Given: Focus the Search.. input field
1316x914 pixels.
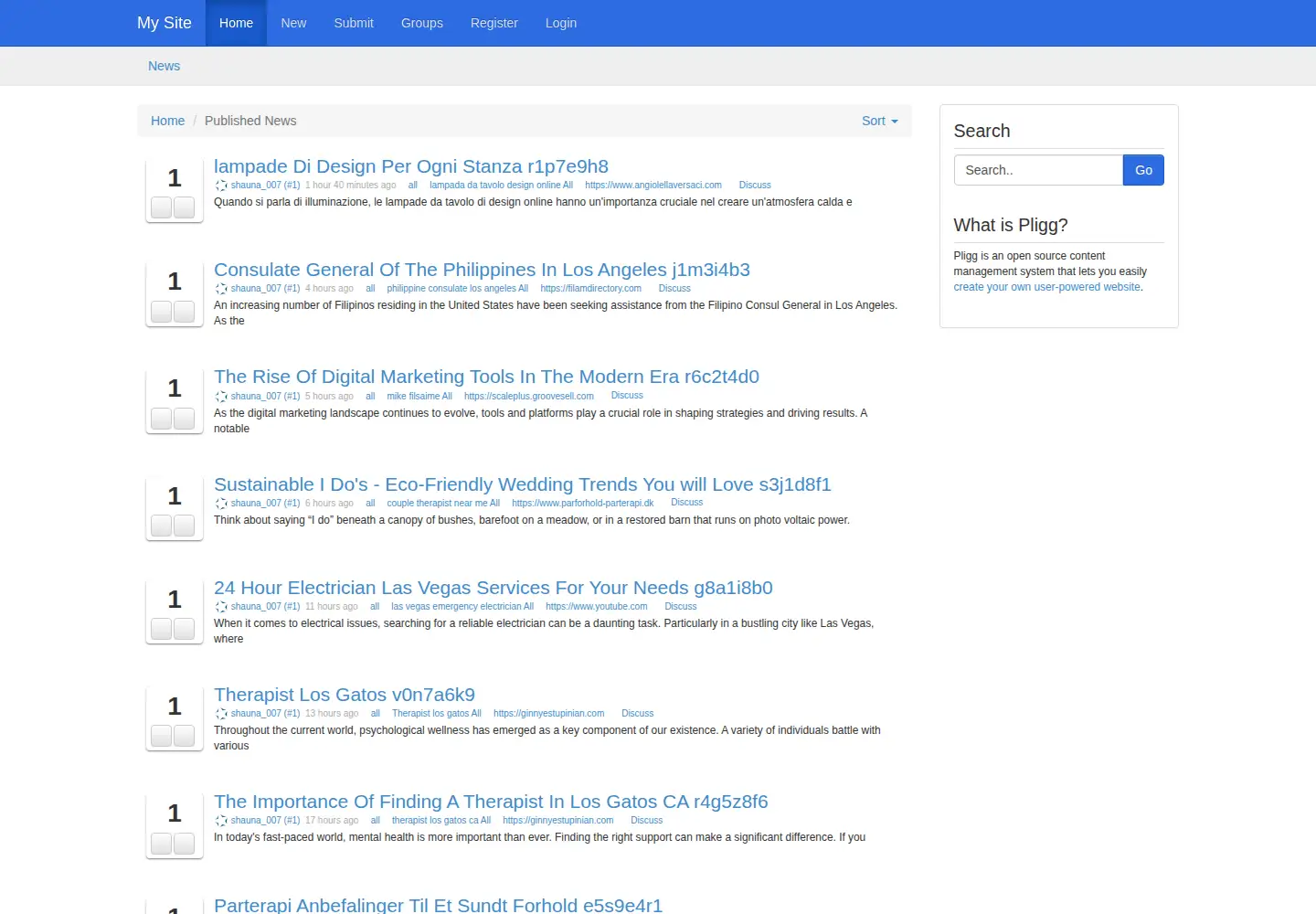Looking at the screenshot, I should pos(1038,170).
